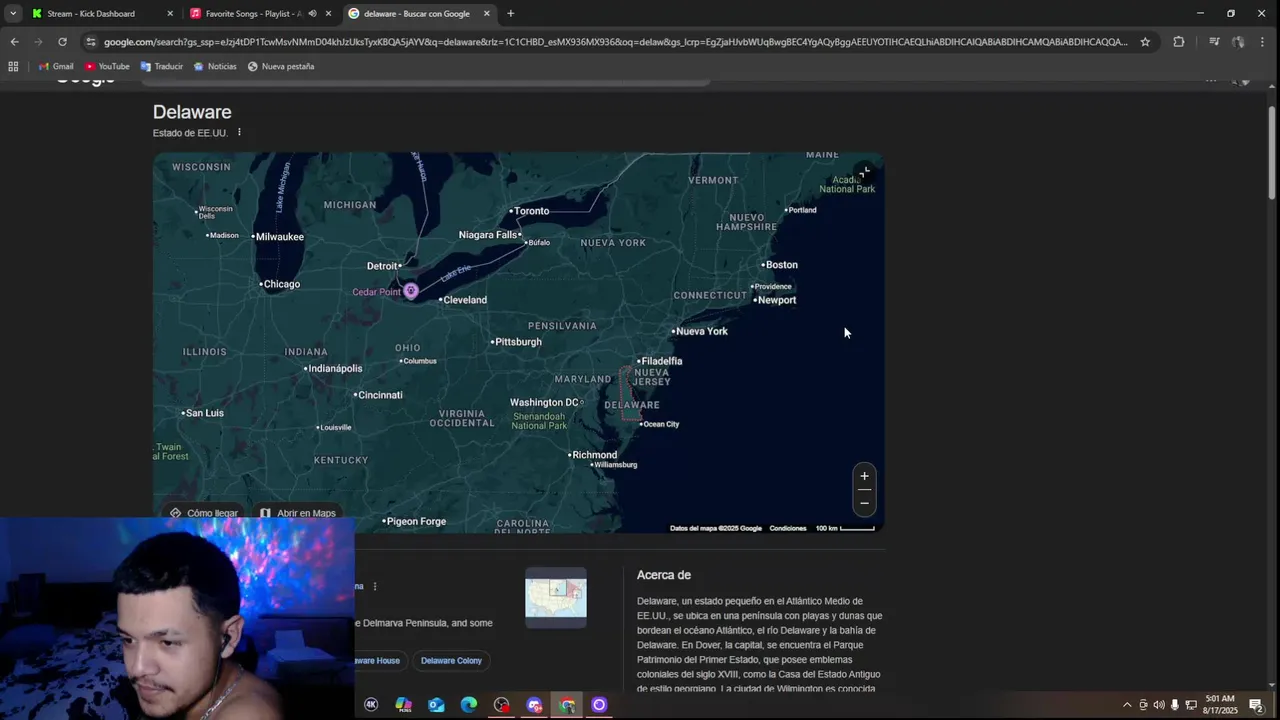
Task: Open the Microsoft Copilot taskbar icon
Action: 404,705
